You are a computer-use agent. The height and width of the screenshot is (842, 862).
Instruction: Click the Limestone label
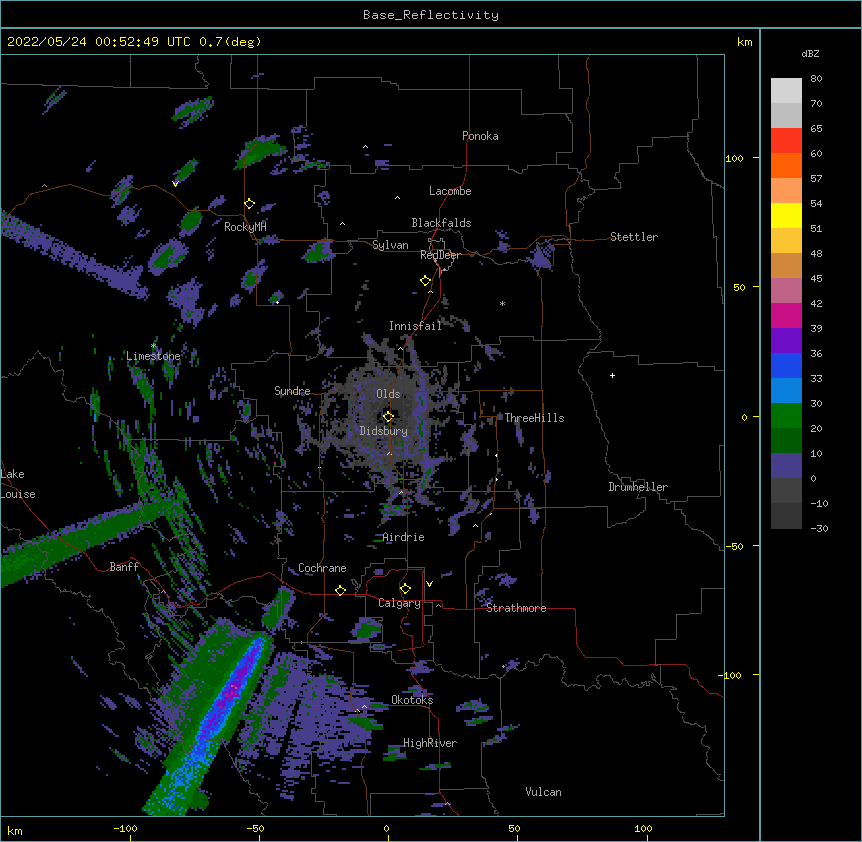(x=153, y=356)
